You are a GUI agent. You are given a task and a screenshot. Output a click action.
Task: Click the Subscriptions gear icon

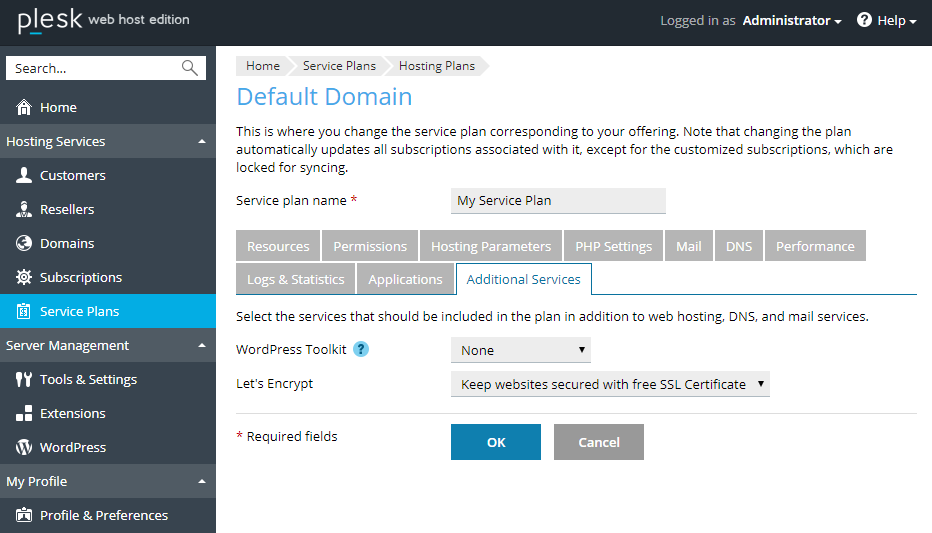tap(24, 277)
